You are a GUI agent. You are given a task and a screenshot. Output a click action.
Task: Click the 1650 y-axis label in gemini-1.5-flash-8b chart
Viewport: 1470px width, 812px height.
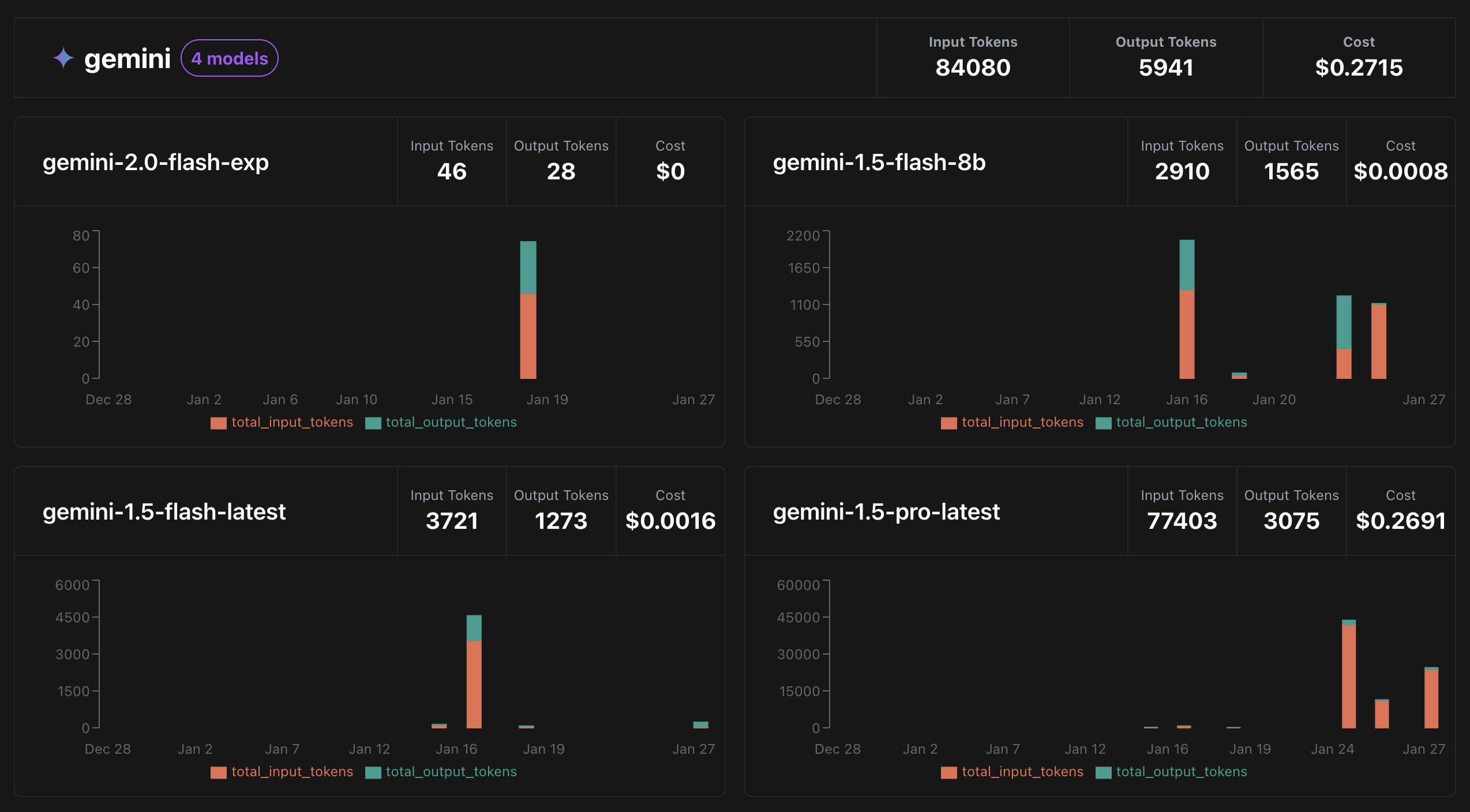coord(804,268)
